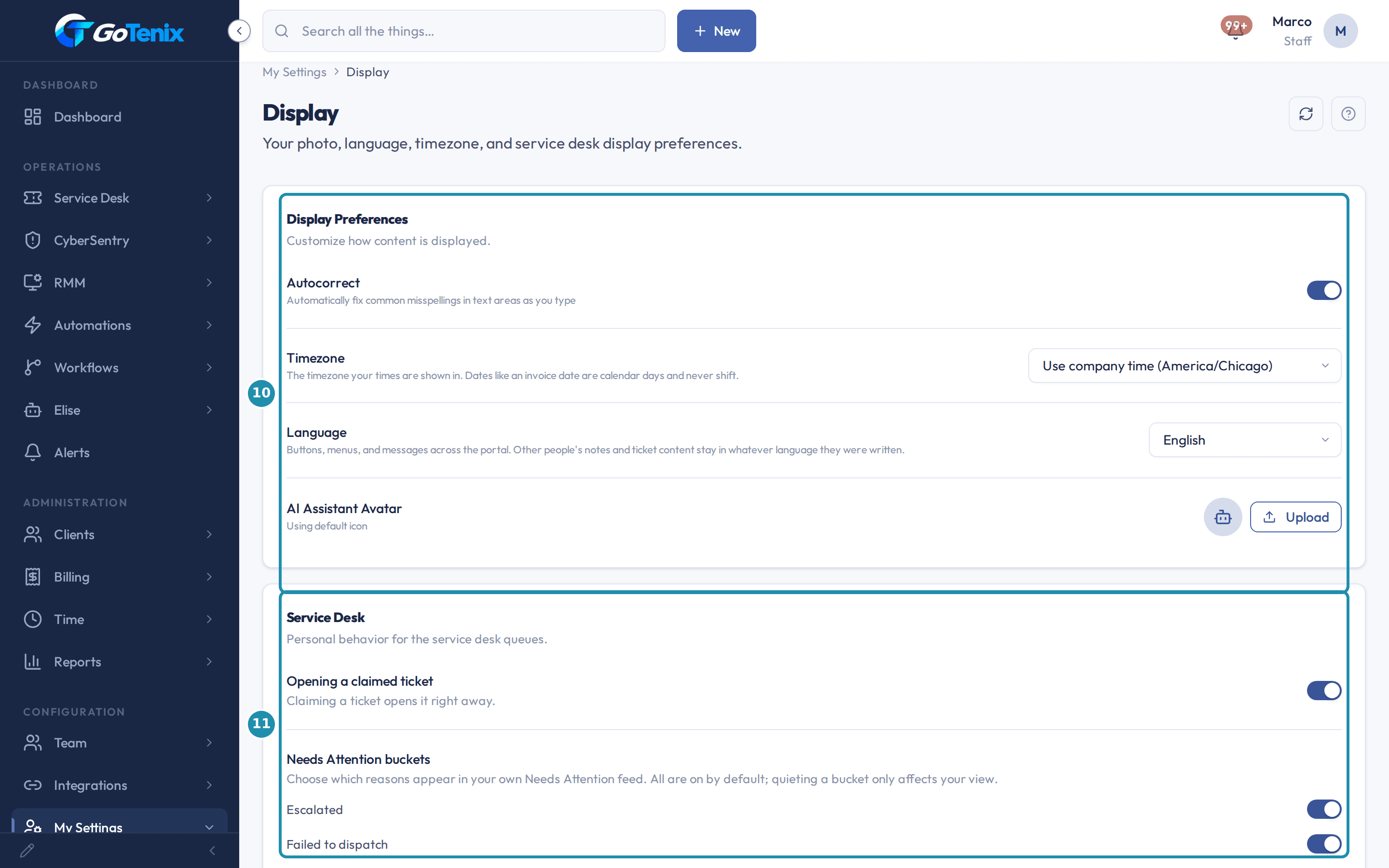Viewport: 1389px width, 868px height.
Task: Click the default AI assistant avatar icon
Action: (x=1223, y=516)
